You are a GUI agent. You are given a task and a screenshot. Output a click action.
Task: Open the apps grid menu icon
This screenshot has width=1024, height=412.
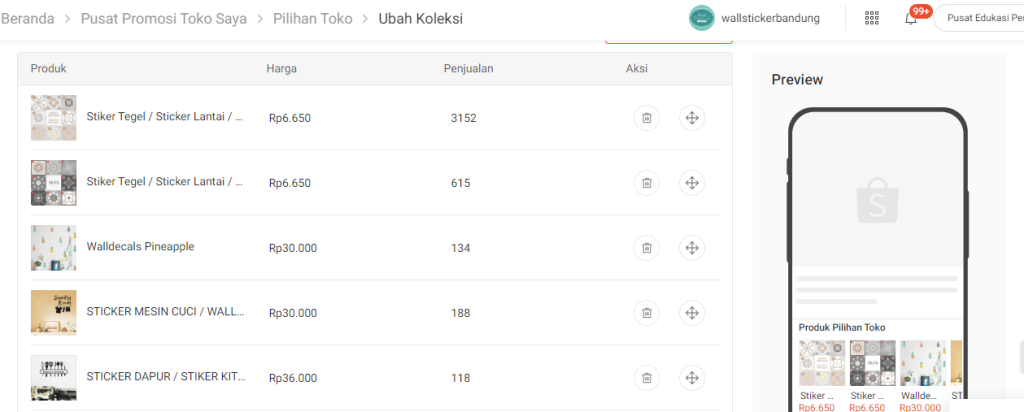872,18
